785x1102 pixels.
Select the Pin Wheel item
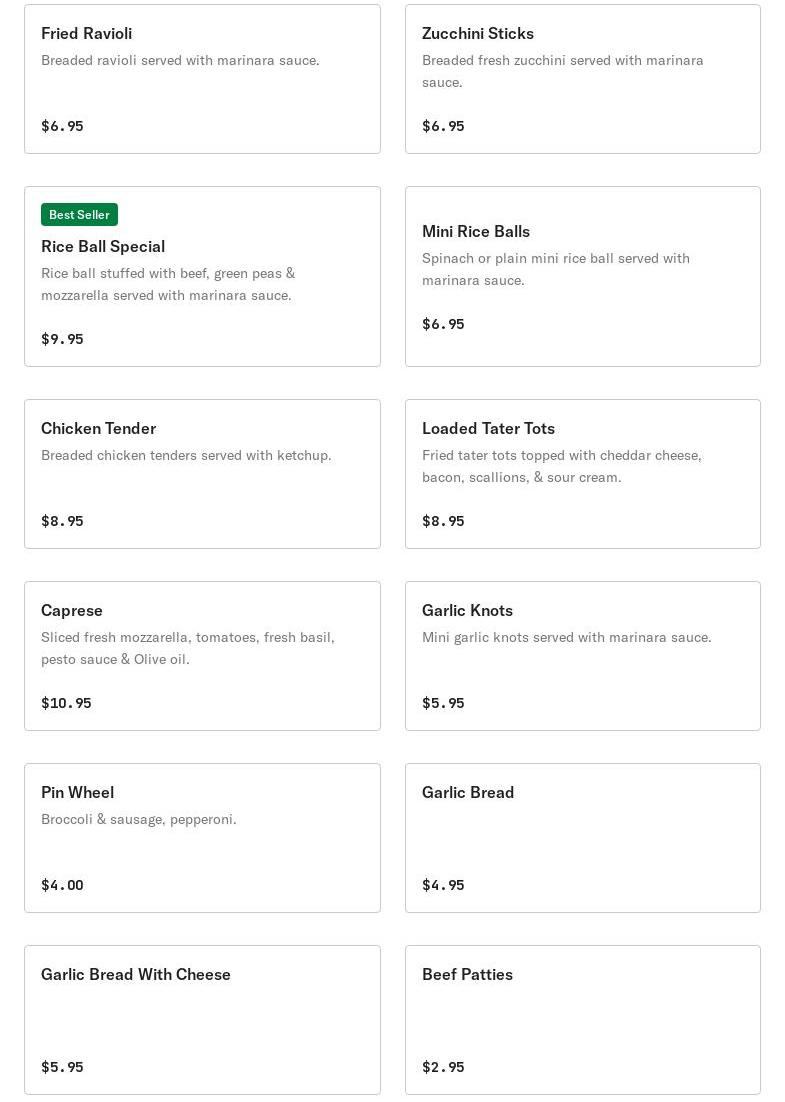tap(202, 838)
